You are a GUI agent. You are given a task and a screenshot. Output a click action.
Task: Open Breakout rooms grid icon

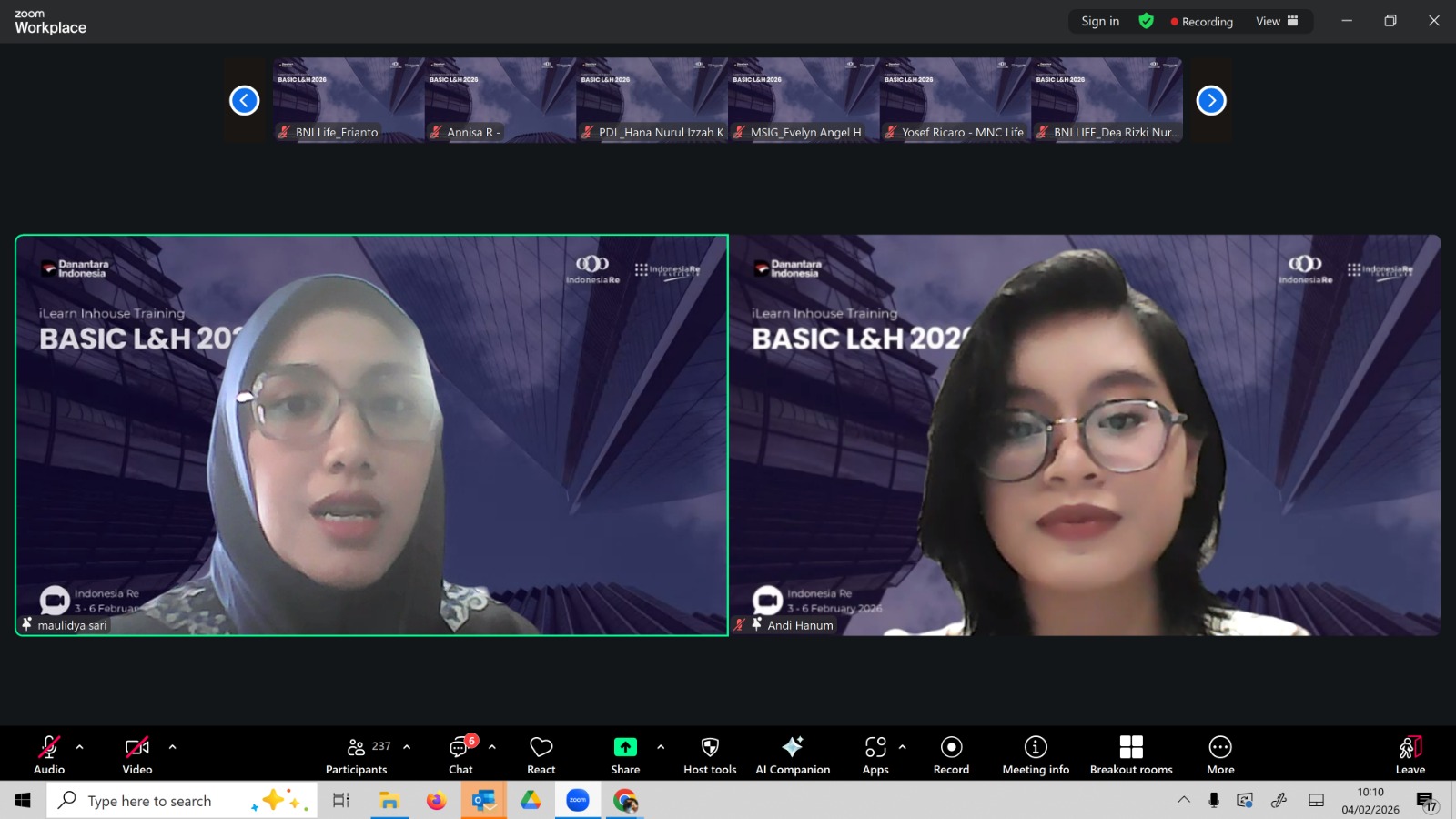point(1130,754)
